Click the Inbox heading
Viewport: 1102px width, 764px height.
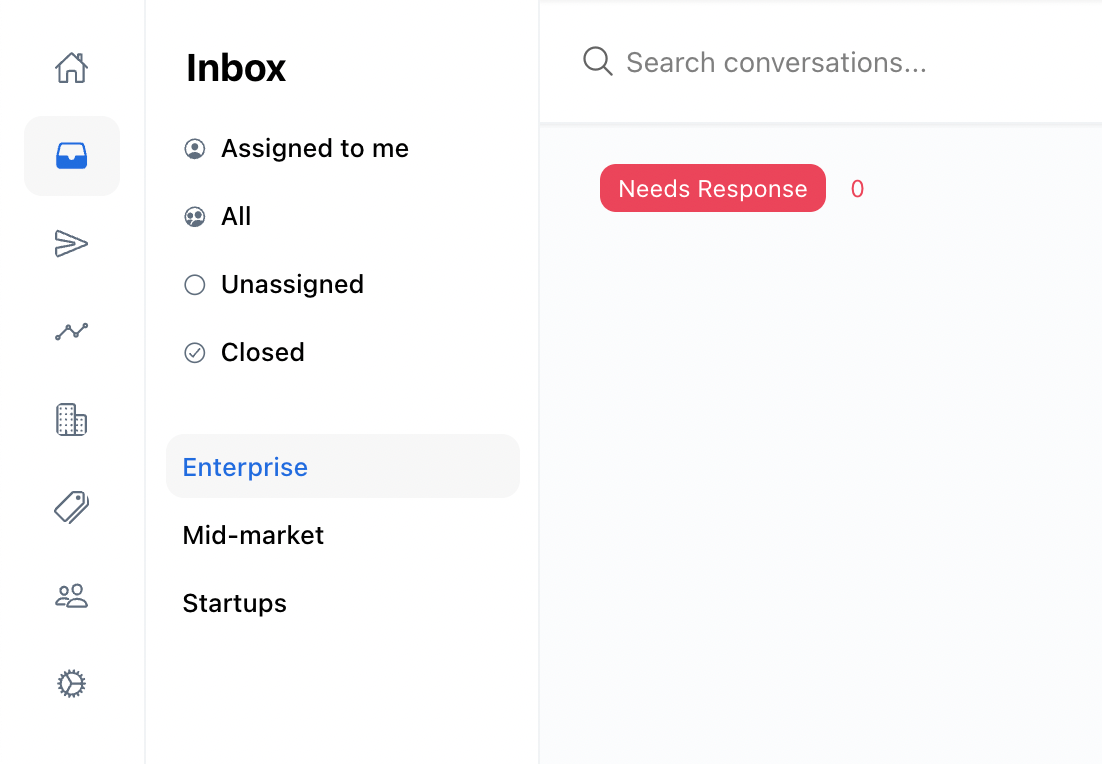tap(236, 68)
